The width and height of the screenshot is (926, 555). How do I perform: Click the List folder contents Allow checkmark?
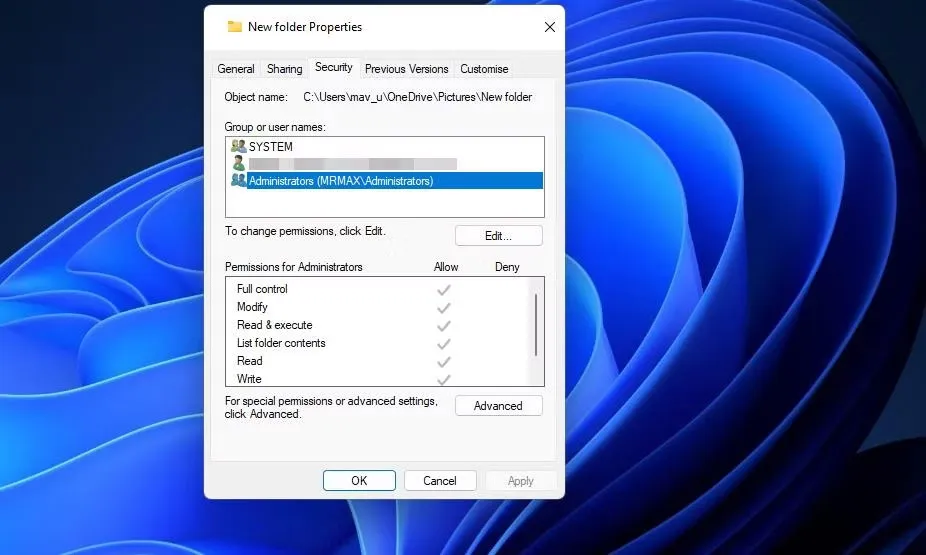click(x=444, y=344)
